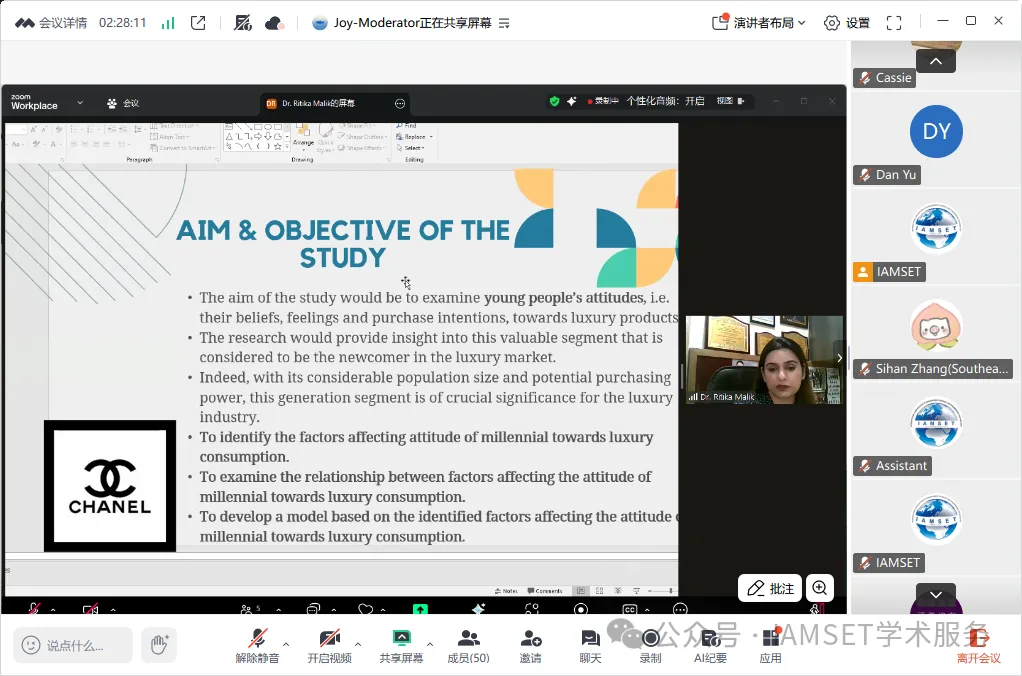Viewport: 1022px width, 676px height.
Task: Start recording with 录制 icon
Action: click(650, 645)
